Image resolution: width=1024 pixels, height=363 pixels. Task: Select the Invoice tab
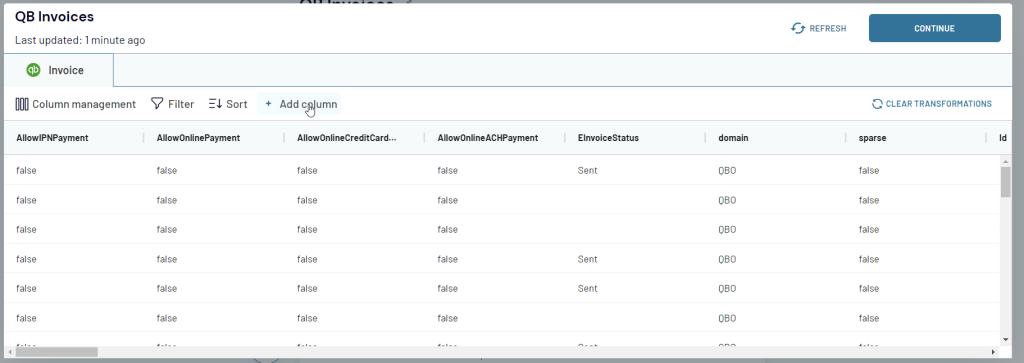59,70
